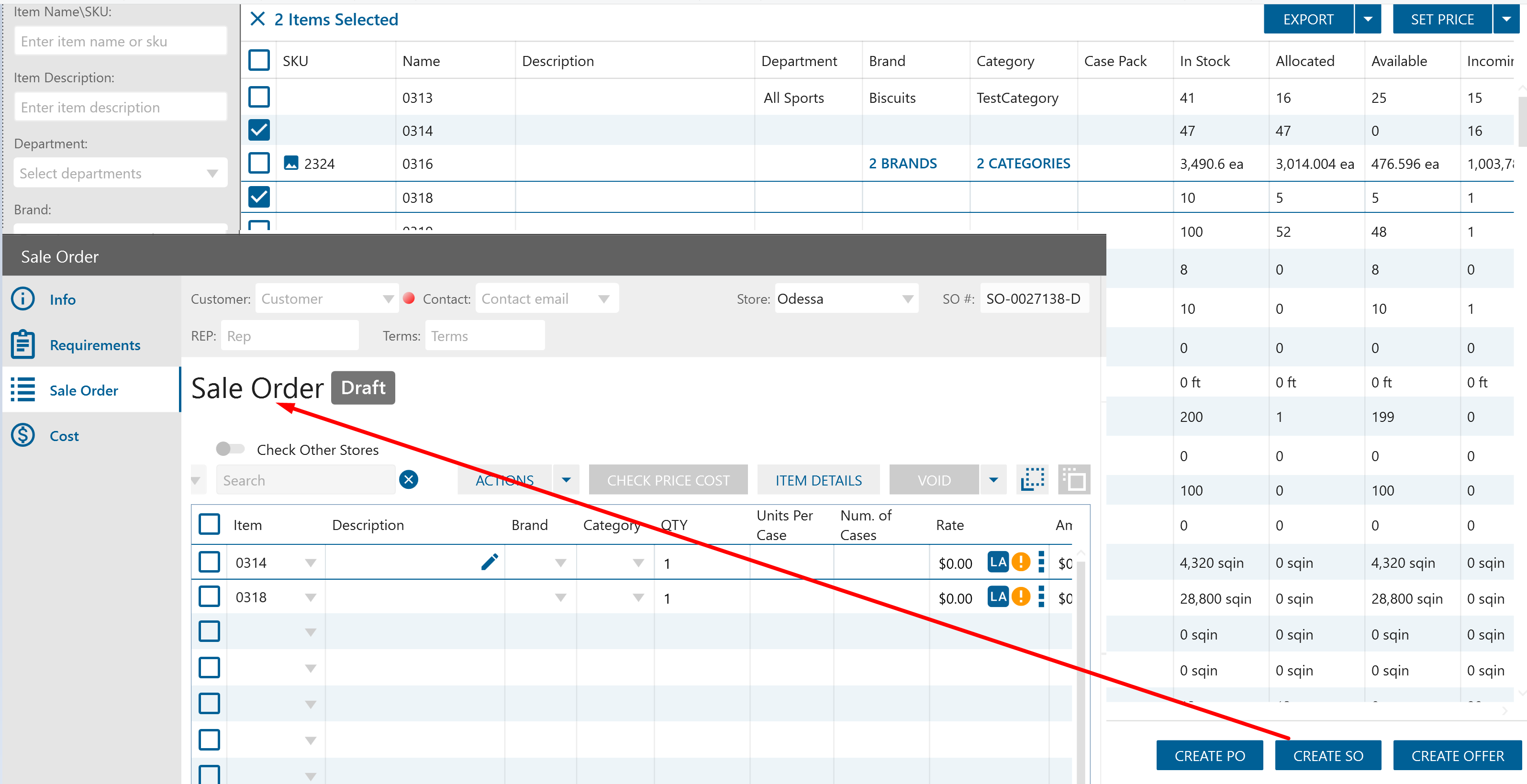Check the checkbox for item 0313

[x=259, y=97]
